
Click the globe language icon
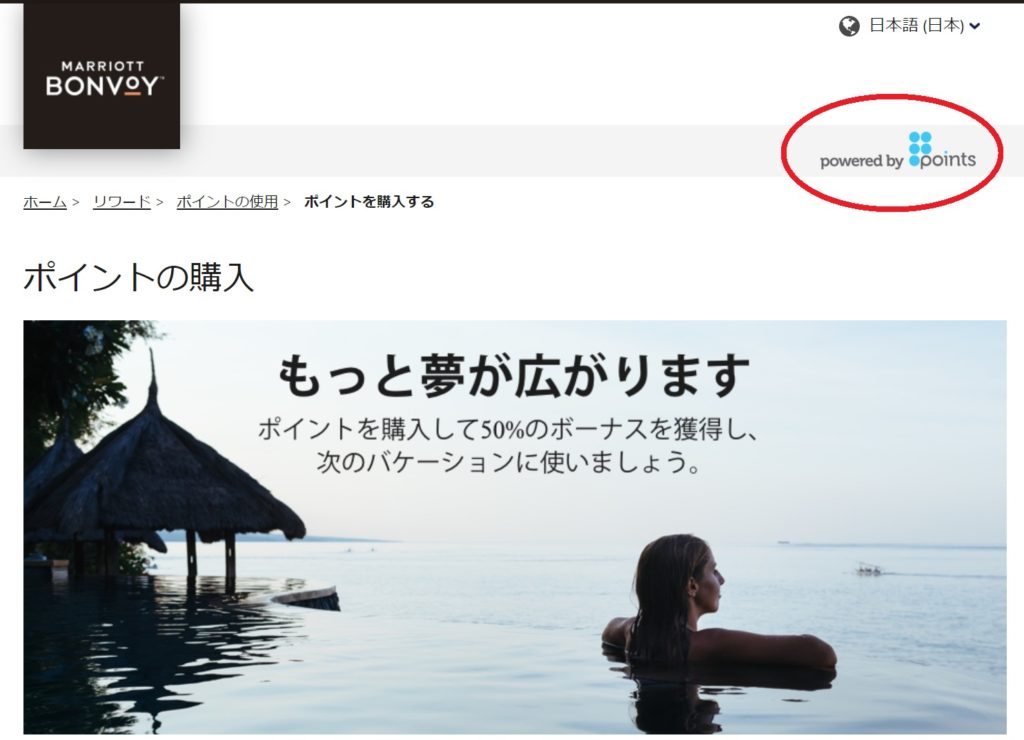coord(849,26)
